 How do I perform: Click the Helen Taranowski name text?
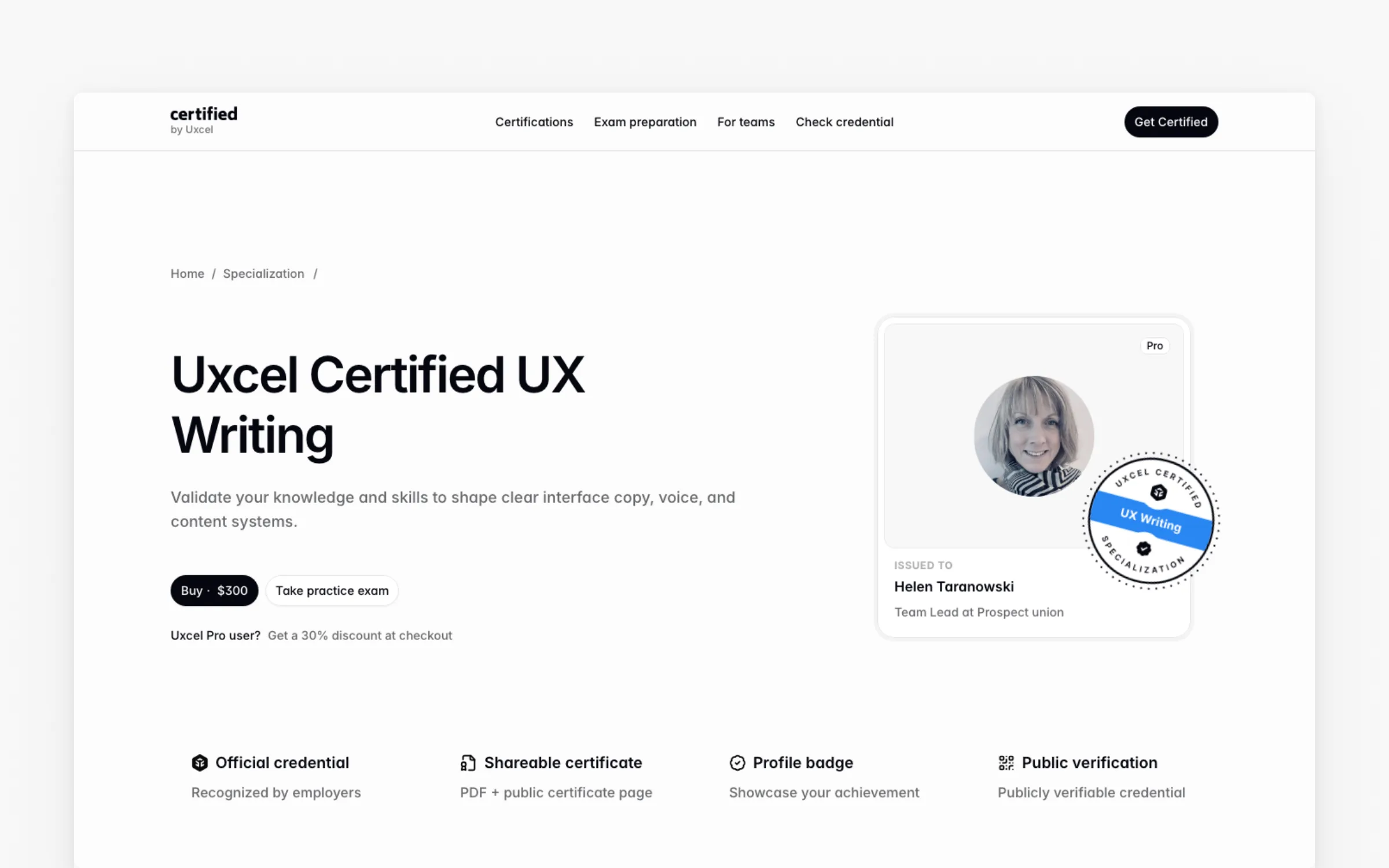click(954, 587)
